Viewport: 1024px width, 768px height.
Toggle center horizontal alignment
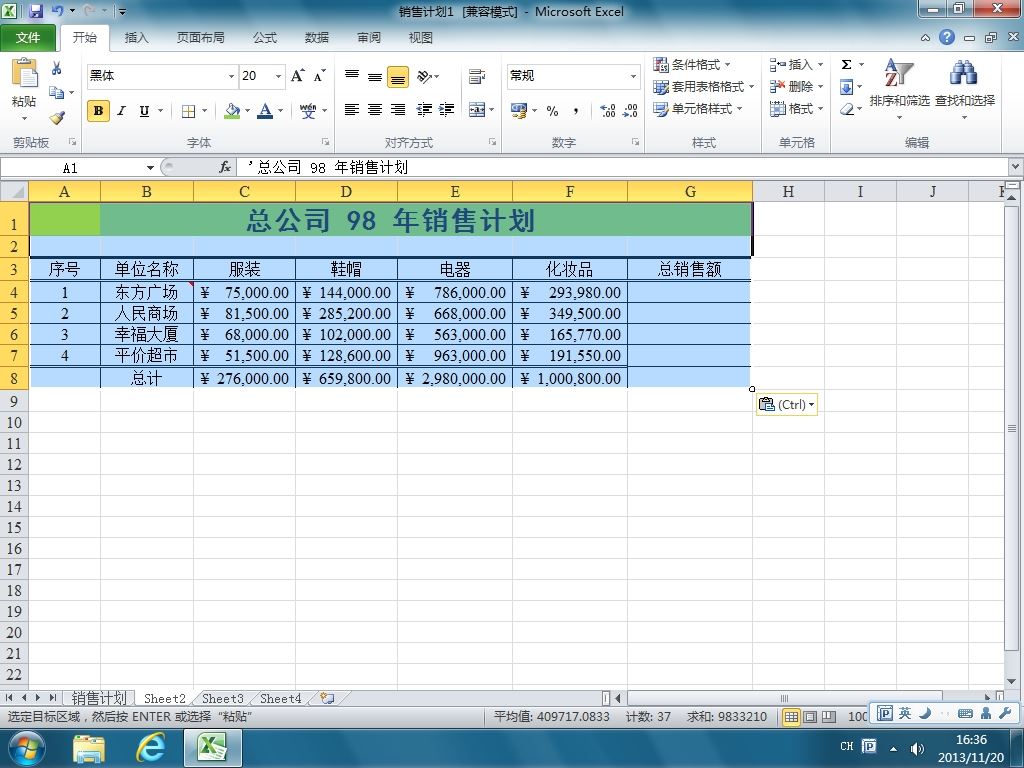[x=375, y=110]
